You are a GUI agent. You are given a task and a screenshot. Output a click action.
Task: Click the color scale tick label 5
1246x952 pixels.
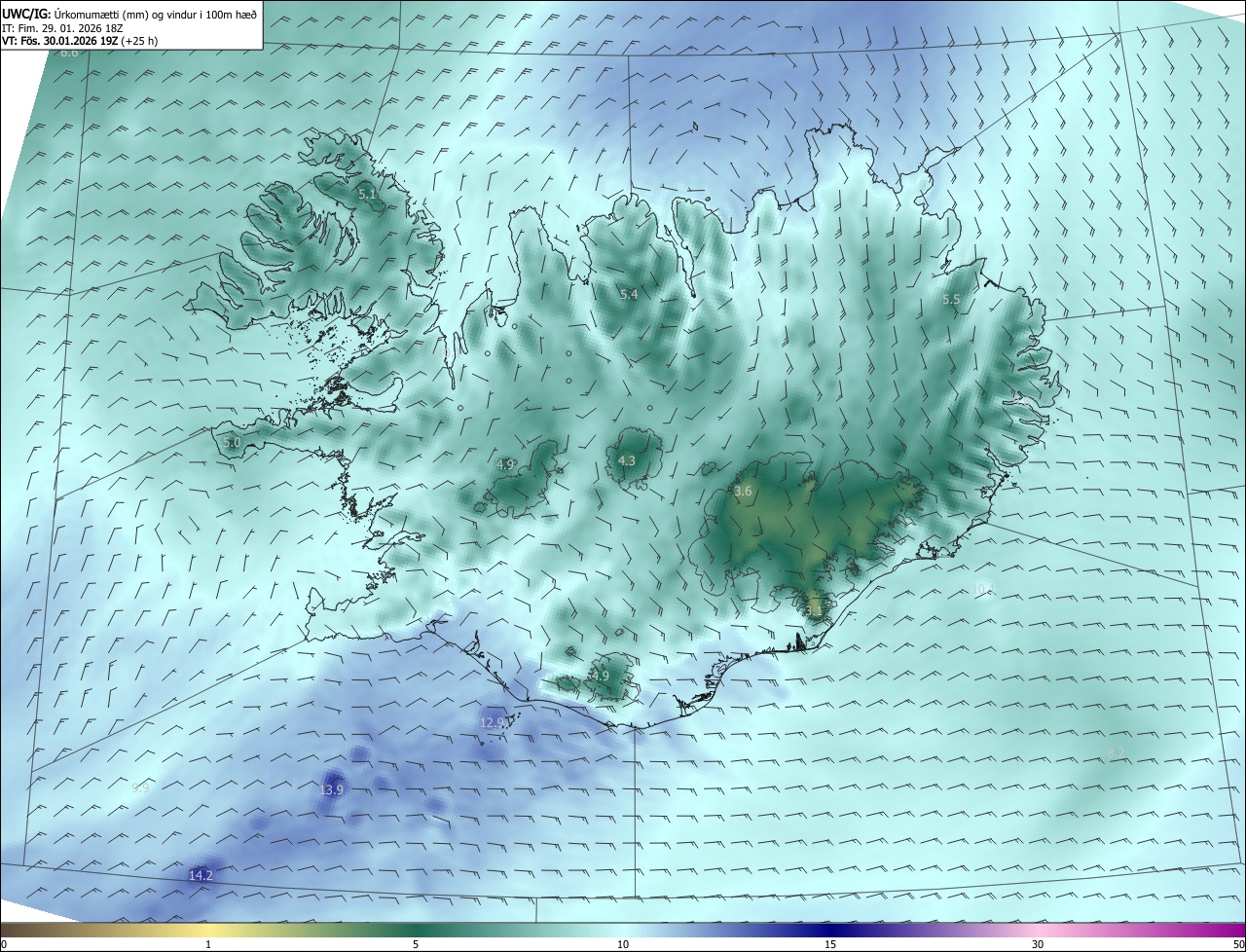[416, 944]
